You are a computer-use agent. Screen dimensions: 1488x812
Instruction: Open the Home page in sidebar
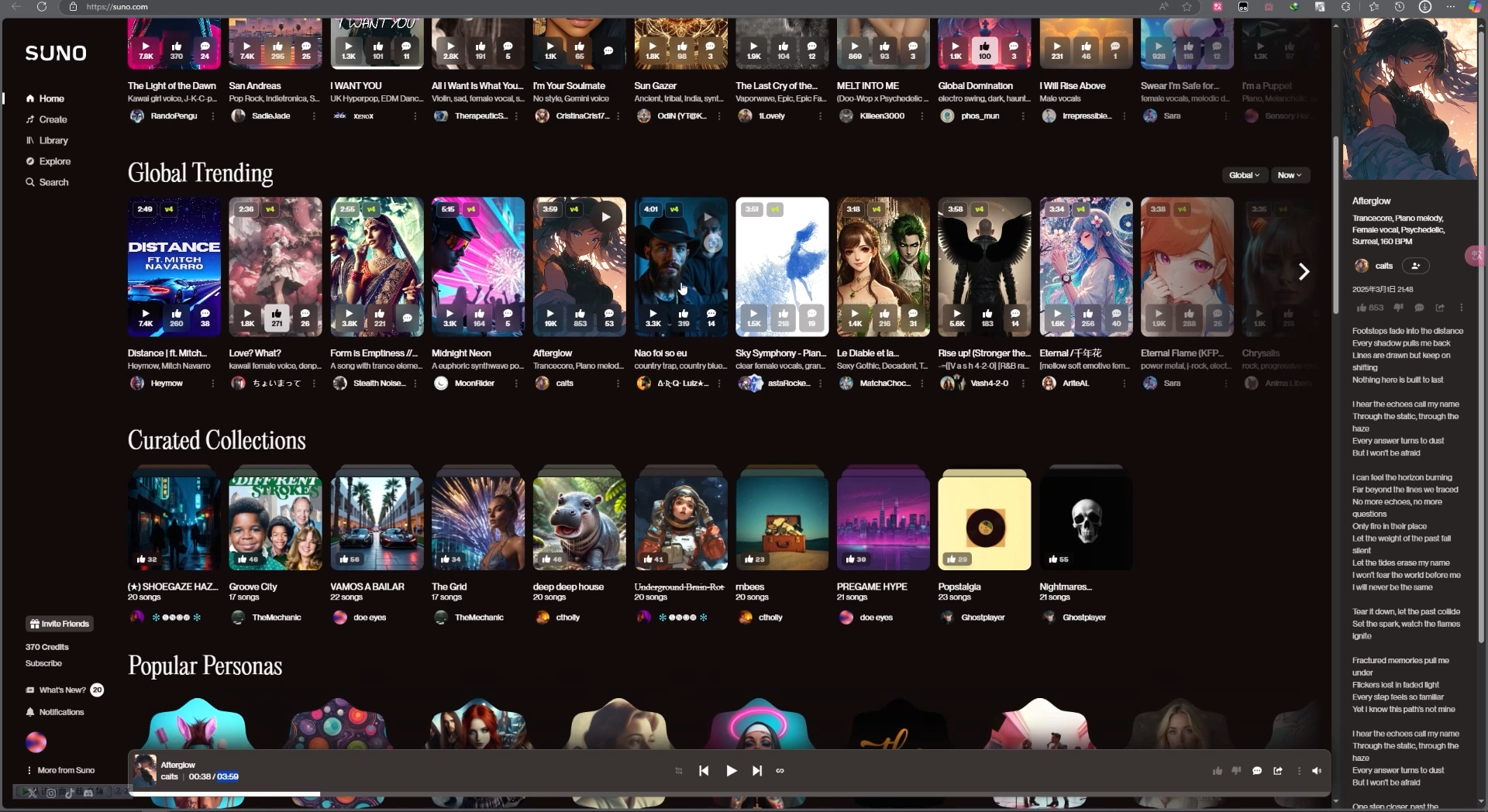click(x=45, y=98)
